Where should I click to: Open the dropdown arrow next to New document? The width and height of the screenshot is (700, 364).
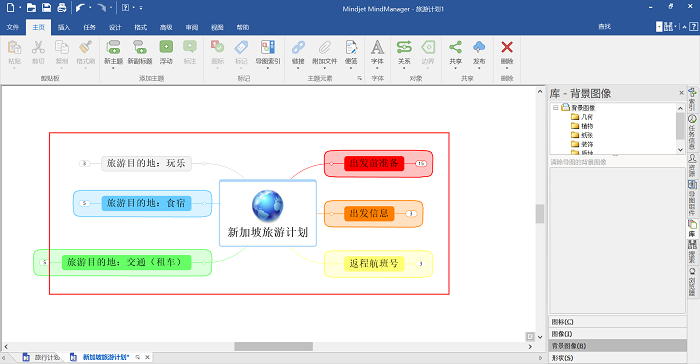20,8
